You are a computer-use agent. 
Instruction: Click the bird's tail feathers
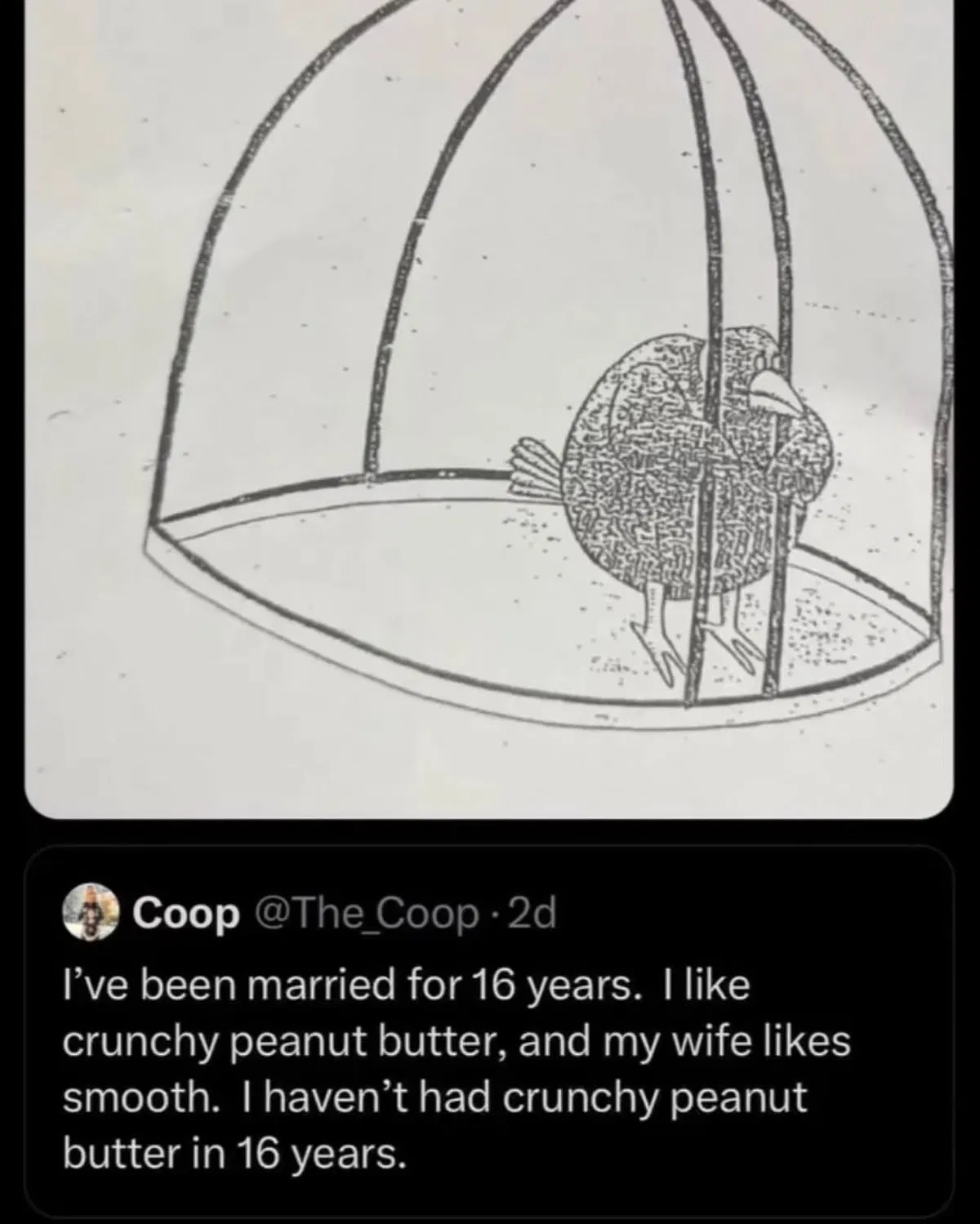click(x=541, y=467)
